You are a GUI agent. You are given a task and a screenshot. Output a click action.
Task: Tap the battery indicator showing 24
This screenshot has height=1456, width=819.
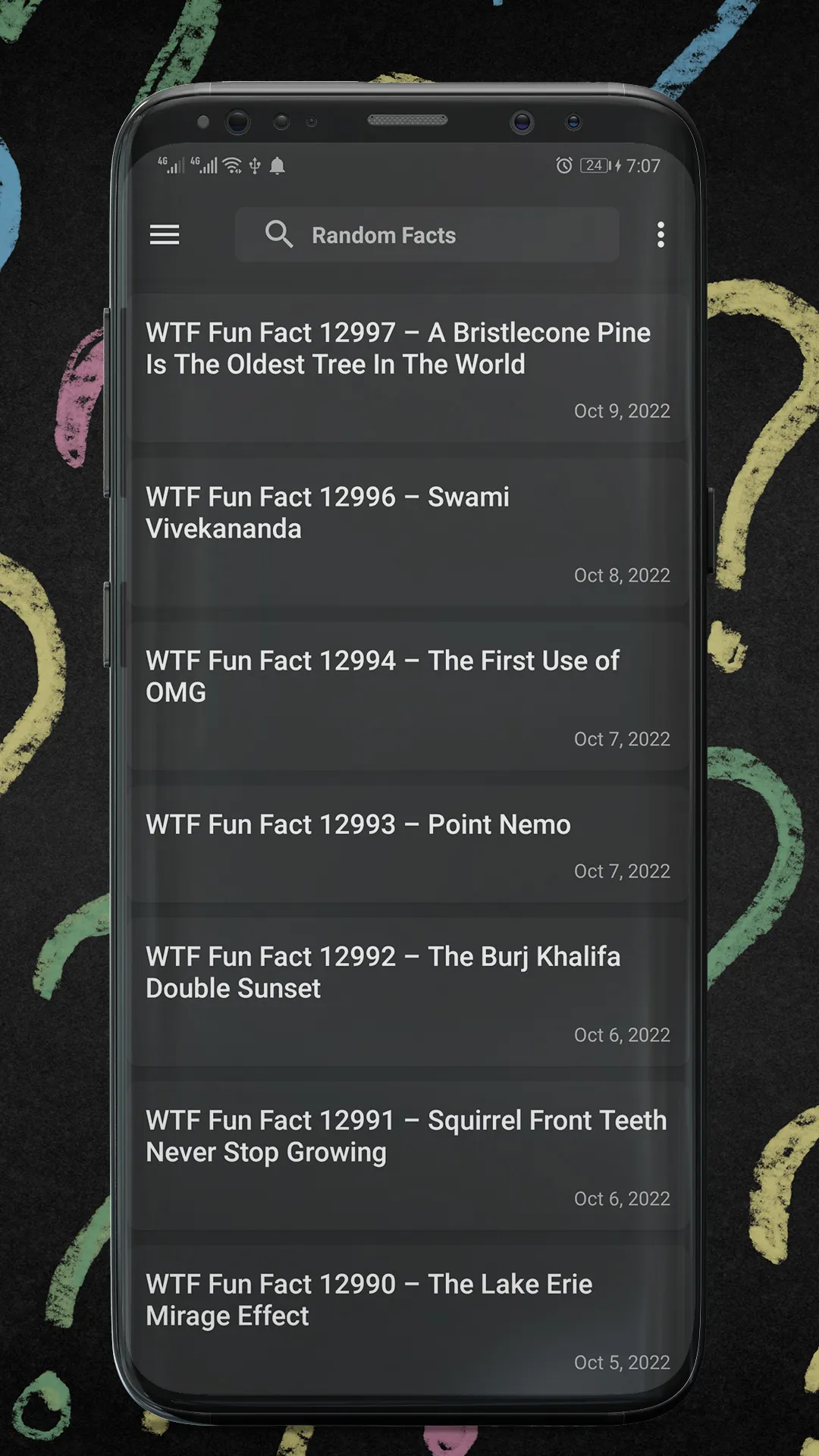pos(596,165)
